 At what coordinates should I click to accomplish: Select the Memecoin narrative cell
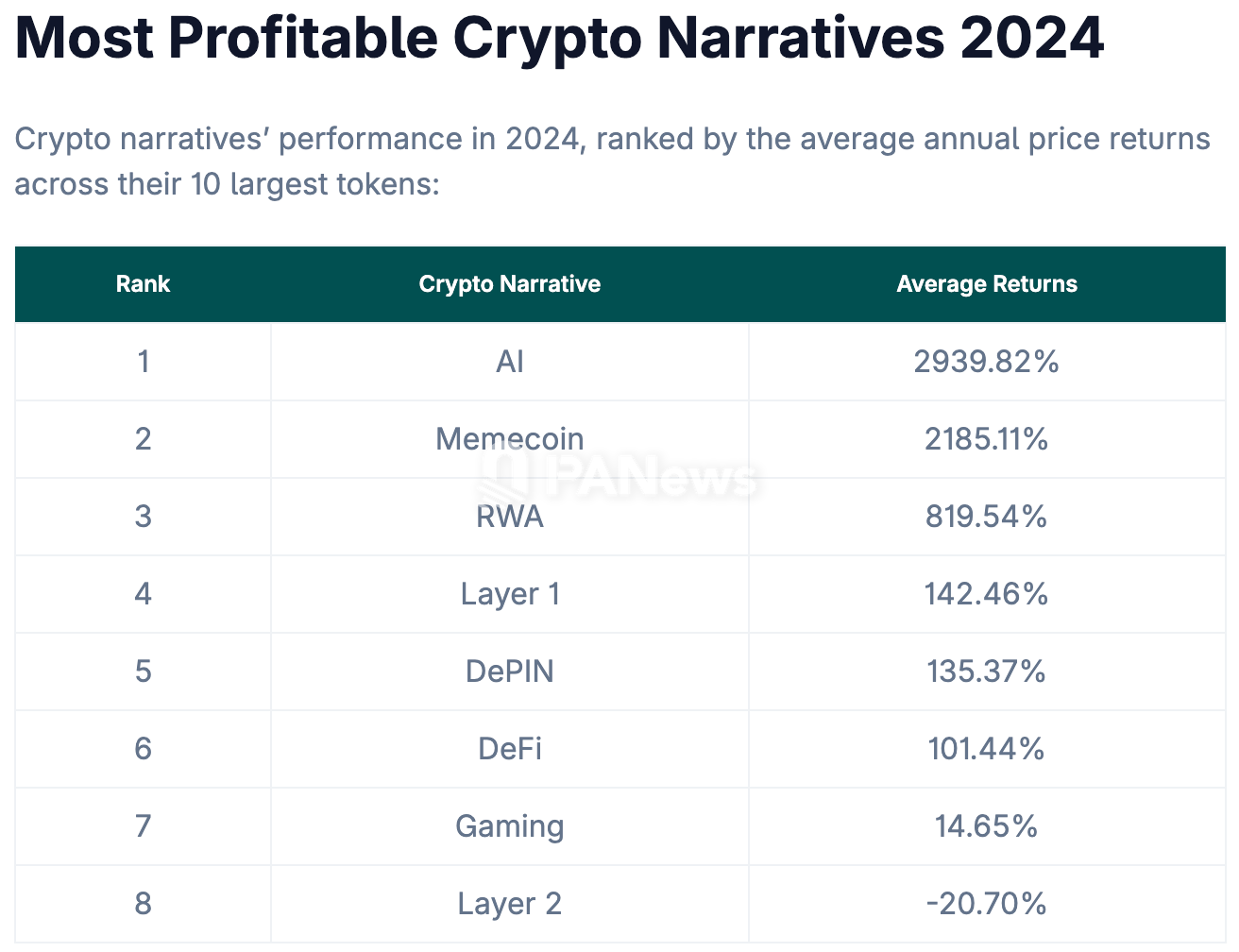(x=509, y=439)
